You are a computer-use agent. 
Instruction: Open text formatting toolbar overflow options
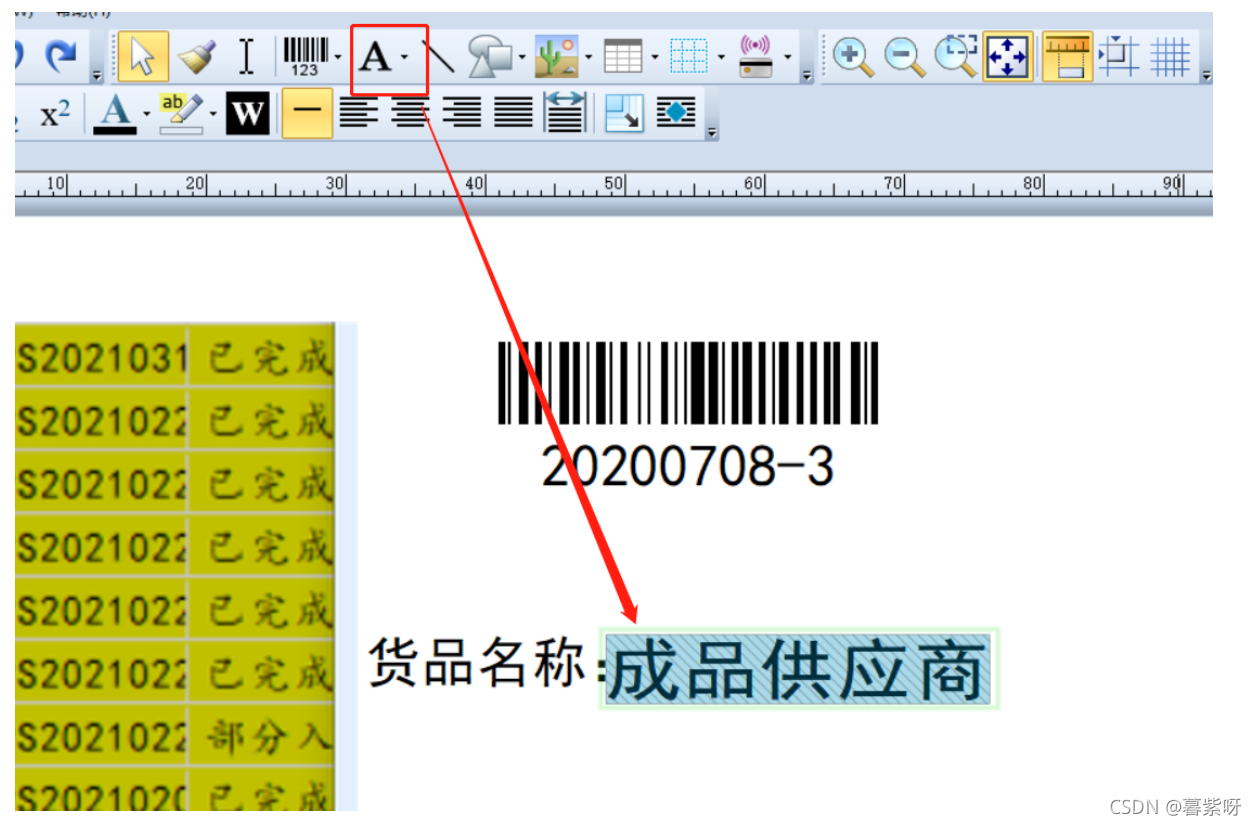click(x=711, y=132)
